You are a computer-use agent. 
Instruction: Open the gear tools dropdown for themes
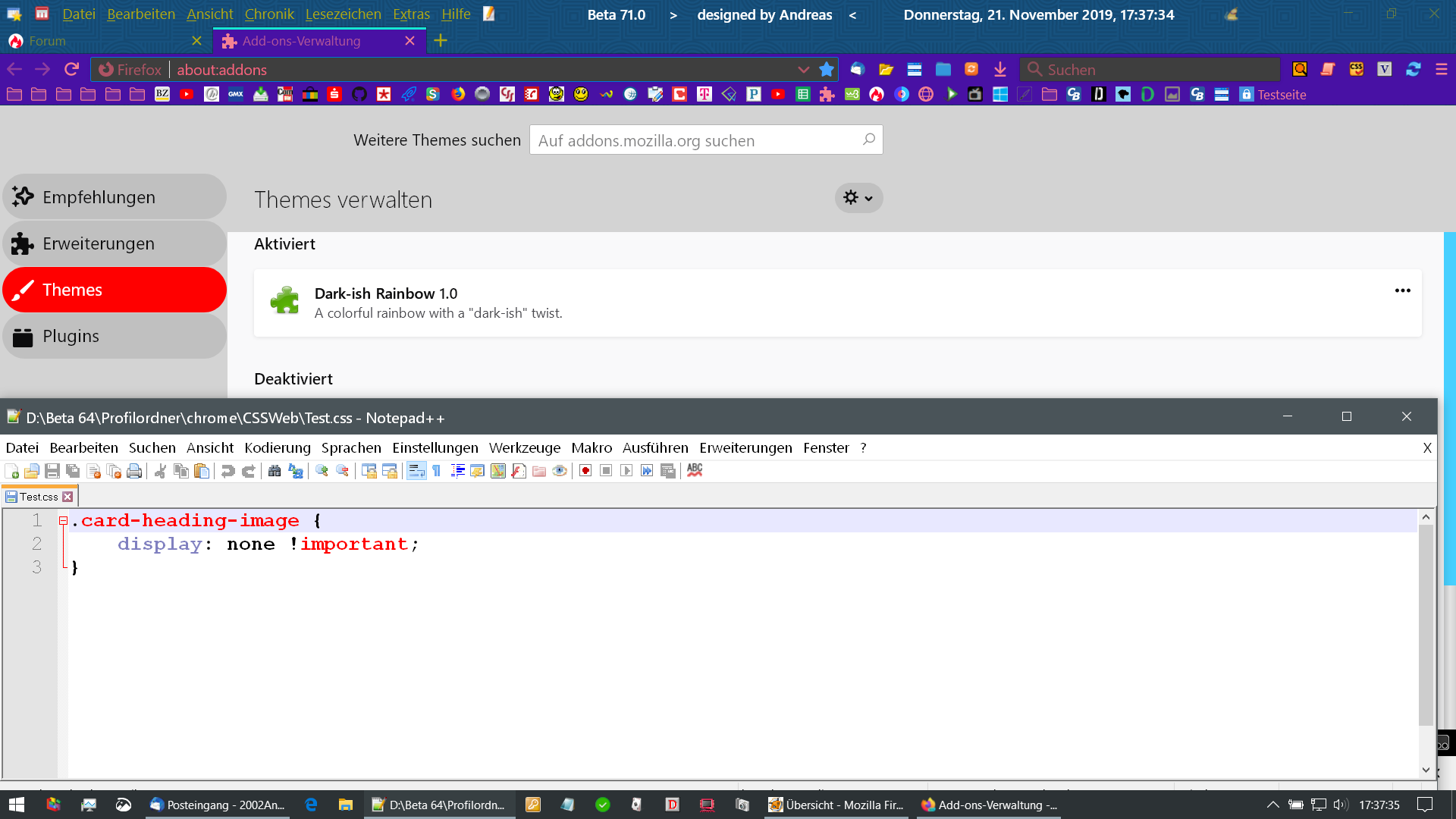[858, 198]
